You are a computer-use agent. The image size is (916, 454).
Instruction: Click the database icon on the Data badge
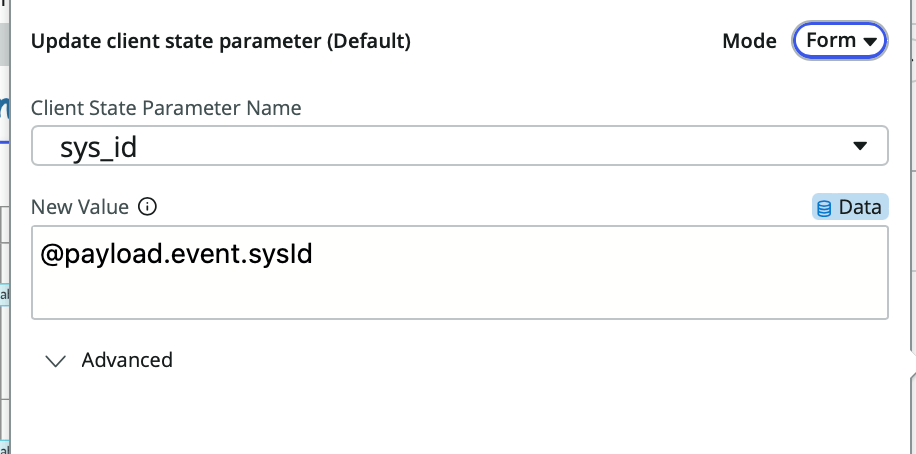coord(825,208)
